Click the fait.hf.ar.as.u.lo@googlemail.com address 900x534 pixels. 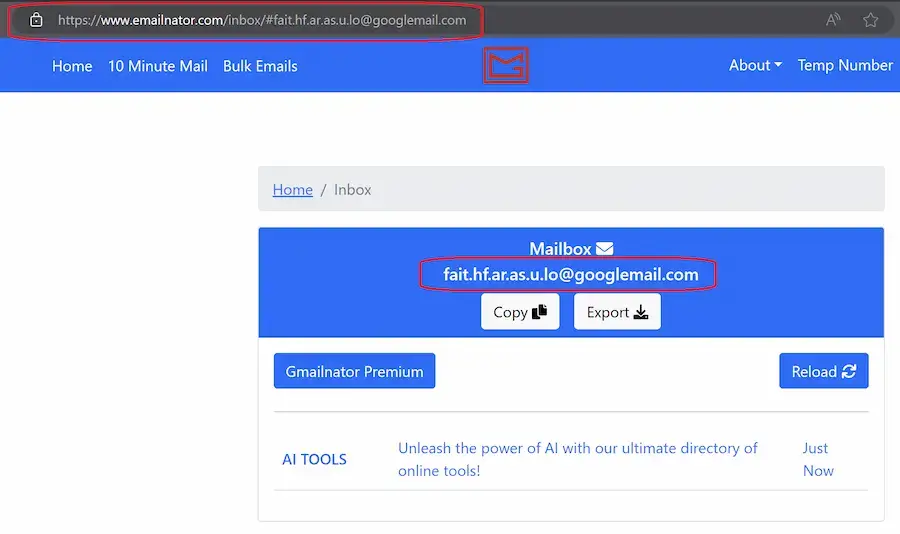pyautogui.click(x=571, y=274)
